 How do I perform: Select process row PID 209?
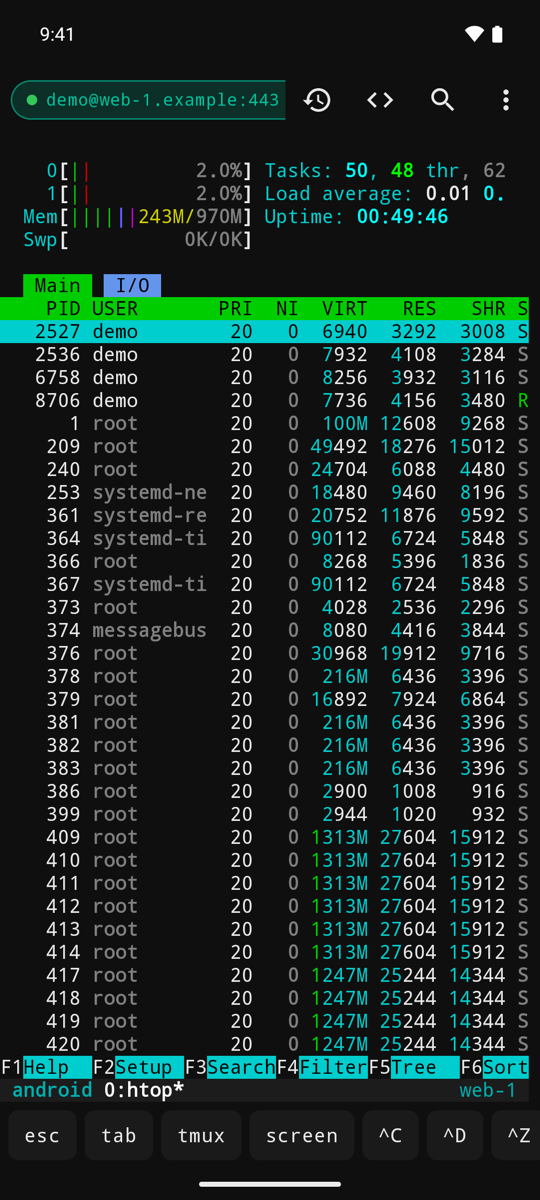tap(265, 447)
